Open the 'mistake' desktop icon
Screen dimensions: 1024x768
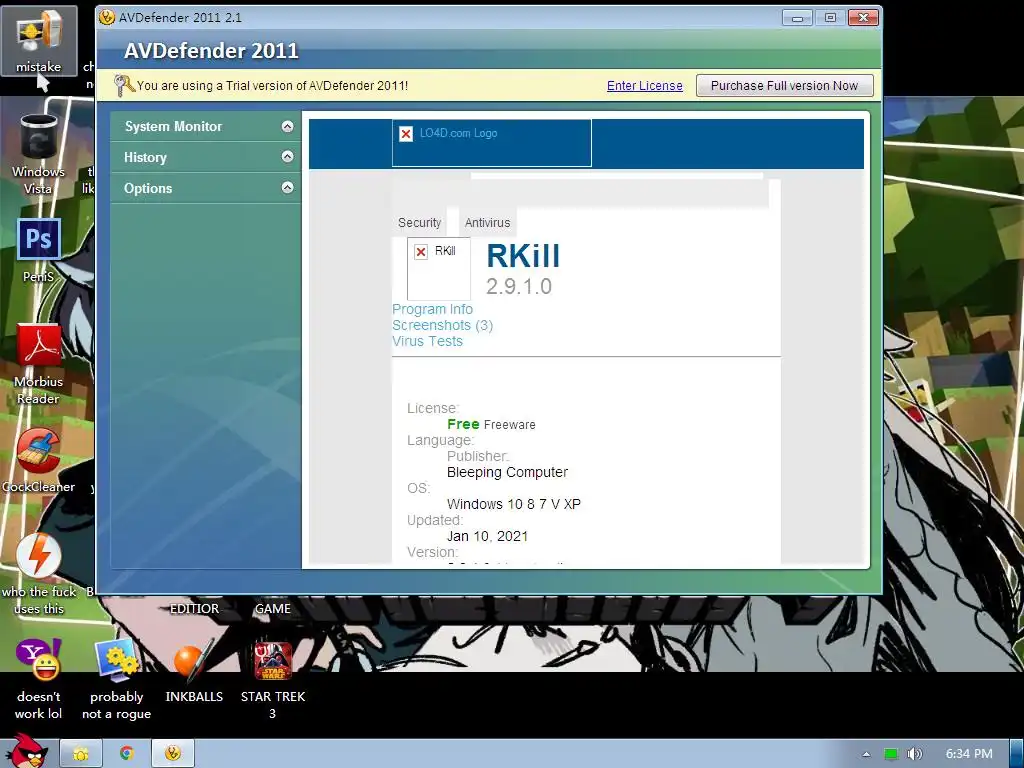tap(39, 41)
